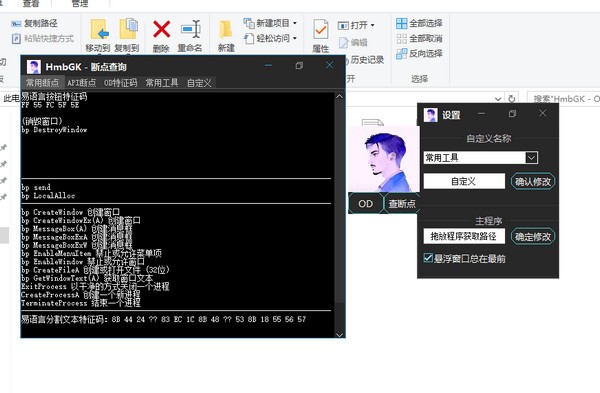The height and width of the screenshot is (393, 600).
Task: Click the Copy to (复制到) icon
Action: [128, 29]
